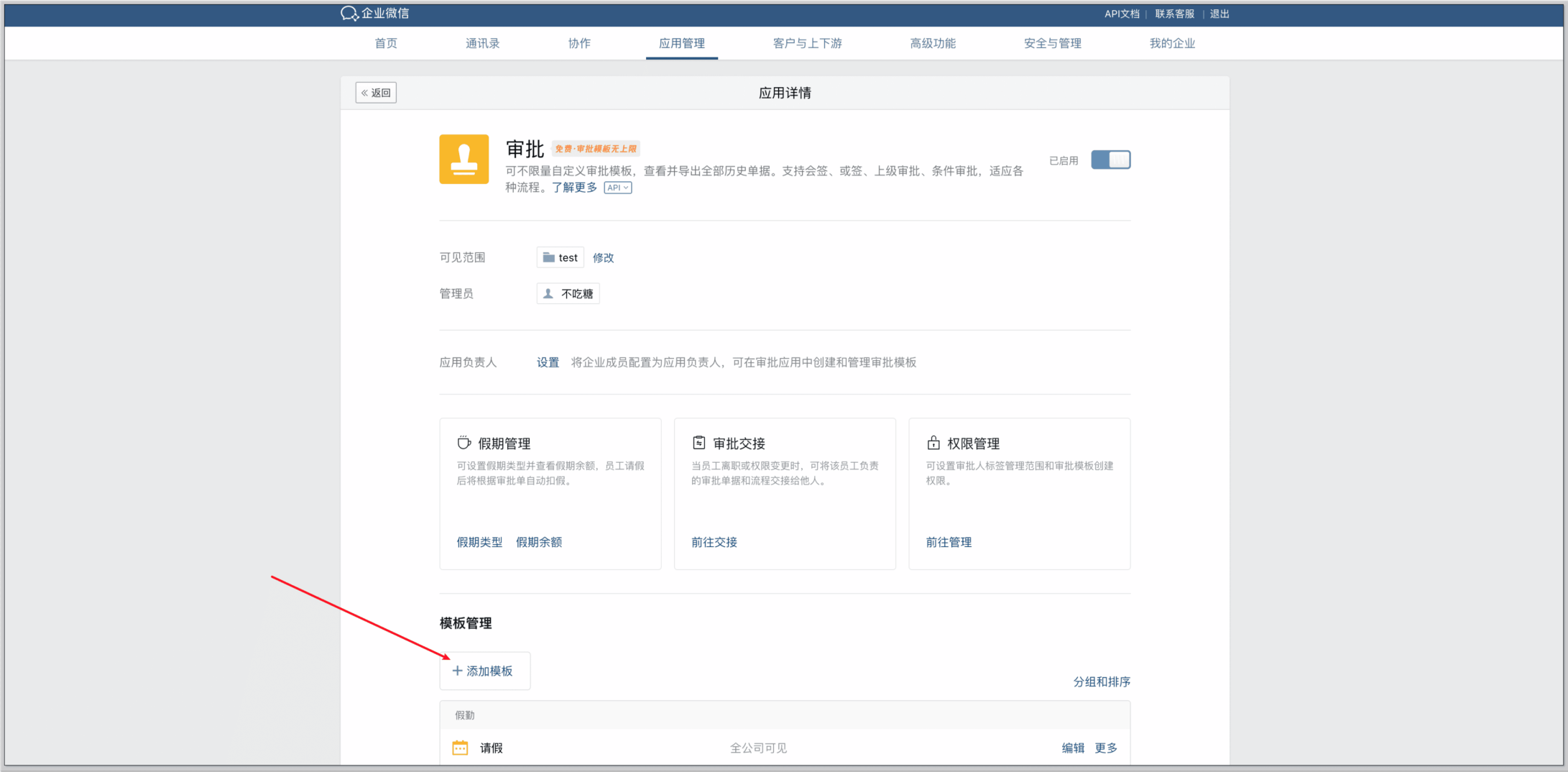Click the approval handover clipboard icon
1568x772 pixels.
698,443
